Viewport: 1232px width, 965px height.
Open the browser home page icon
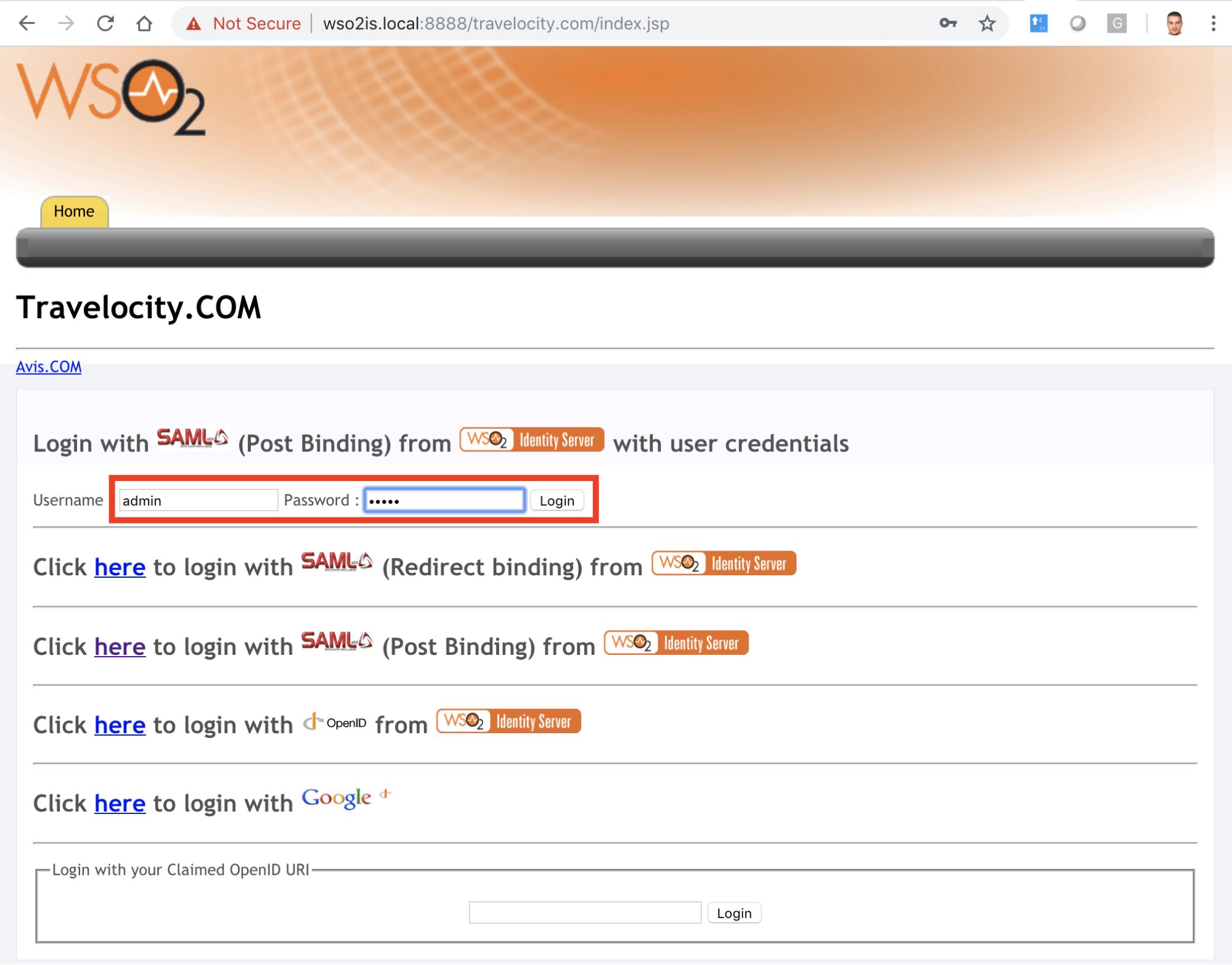(x=144, y=23)
